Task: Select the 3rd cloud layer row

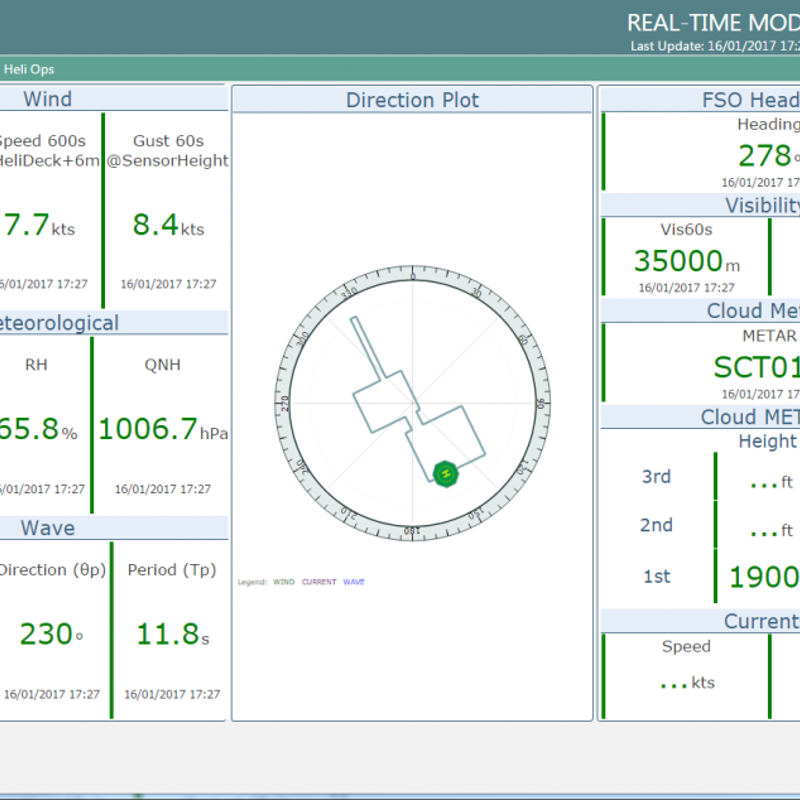Action: 656,477
